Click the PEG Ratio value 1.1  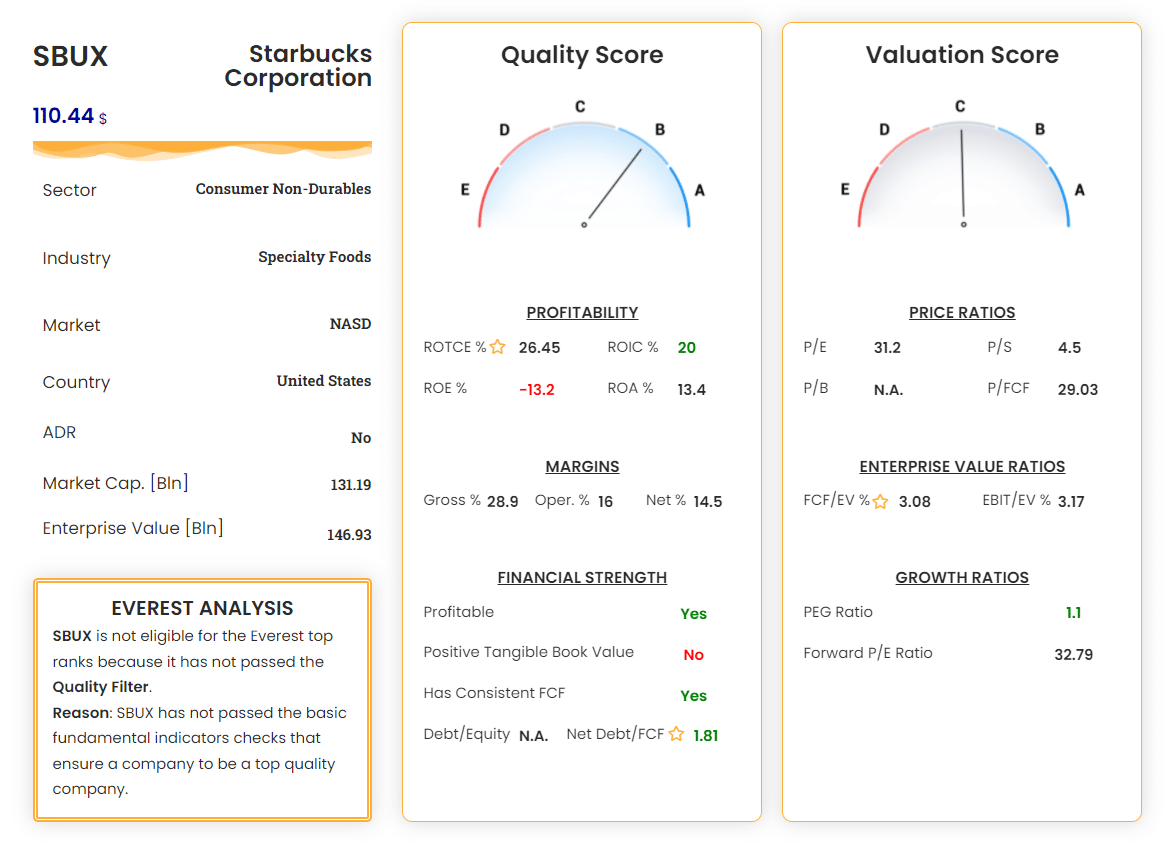click(1074, 613)
